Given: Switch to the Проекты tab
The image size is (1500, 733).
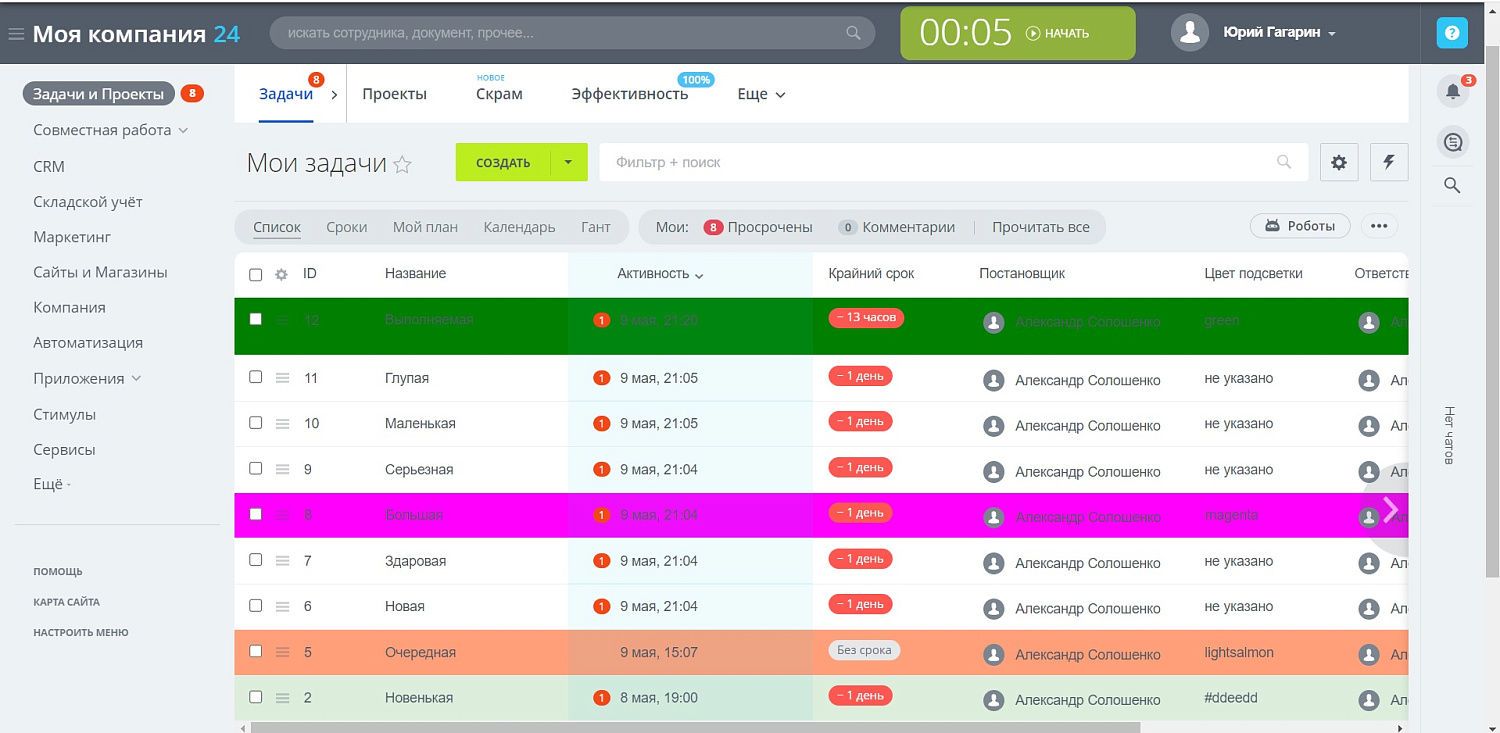Looking at the screenshot, I should tap(394, 94).
